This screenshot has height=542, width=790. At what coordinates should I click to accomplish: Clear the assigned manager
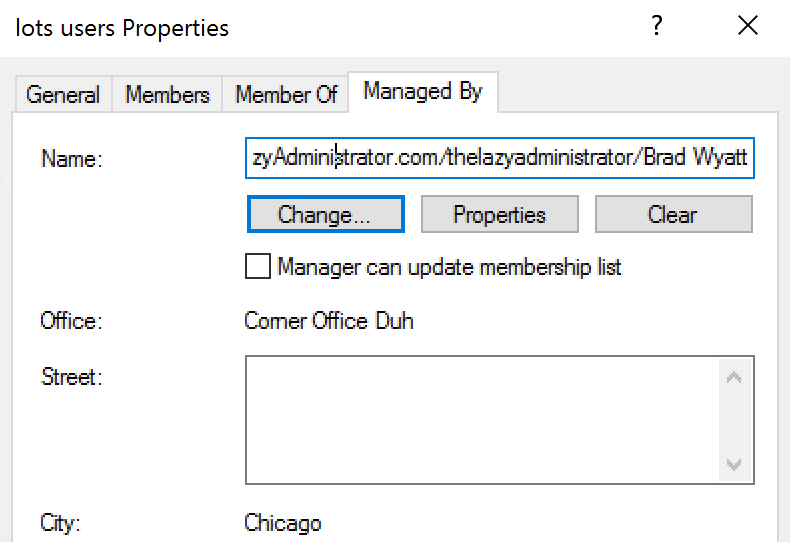pyautogui.click(x=674, y=214)
